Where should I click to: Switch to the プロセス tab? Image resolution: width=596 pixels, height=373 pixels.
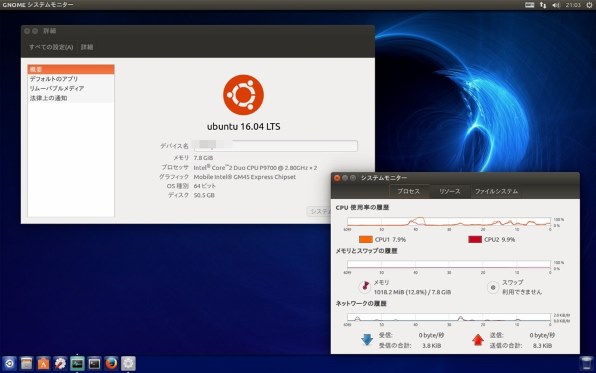click(409, 191)
